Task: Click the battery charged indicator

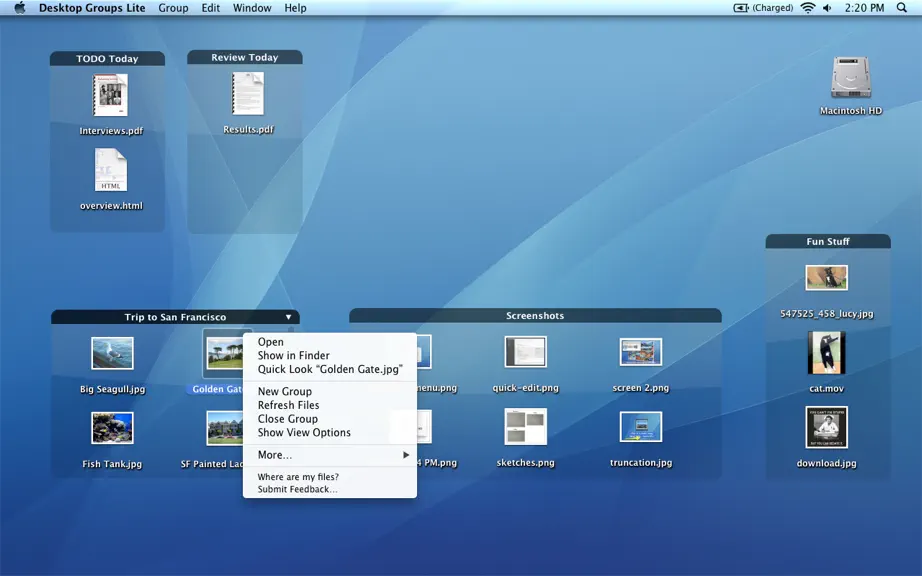Action: 763,8
